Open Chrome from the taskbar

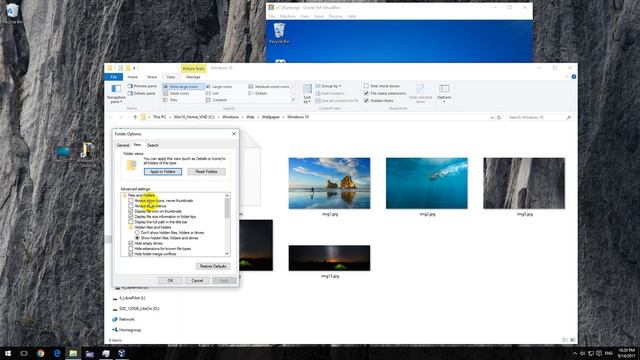[x=40, y=353]
